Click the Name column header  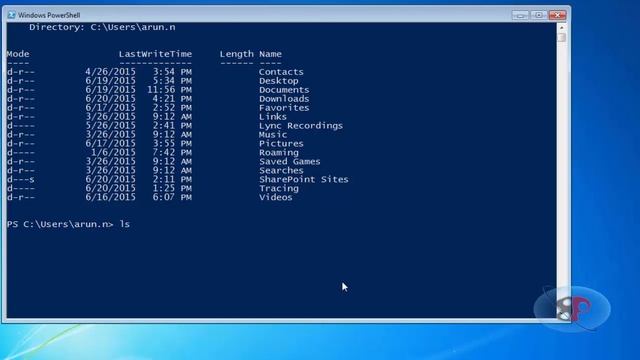[x=270, y=54]
